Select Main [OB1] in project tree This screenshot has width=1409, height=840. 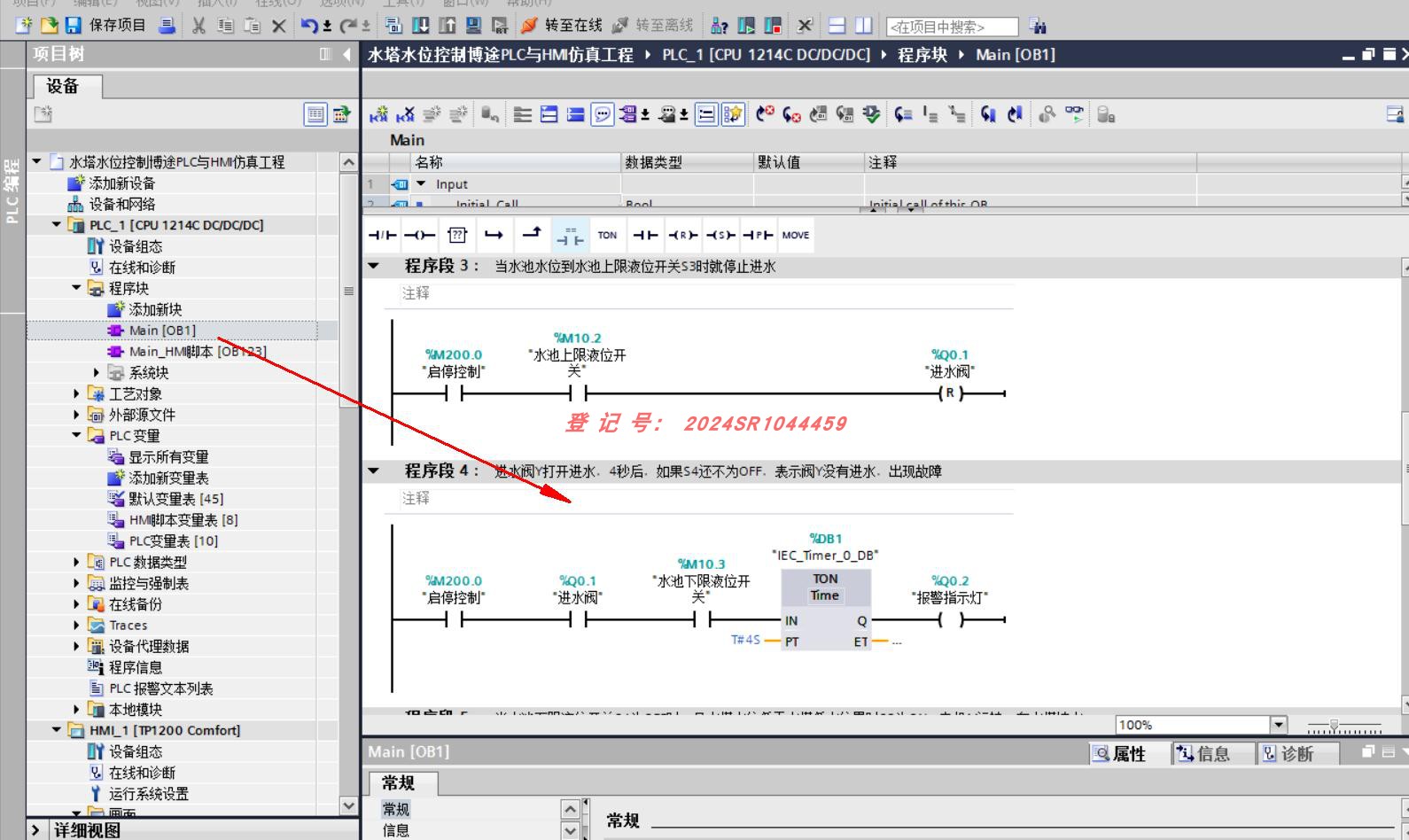[162, 331]
